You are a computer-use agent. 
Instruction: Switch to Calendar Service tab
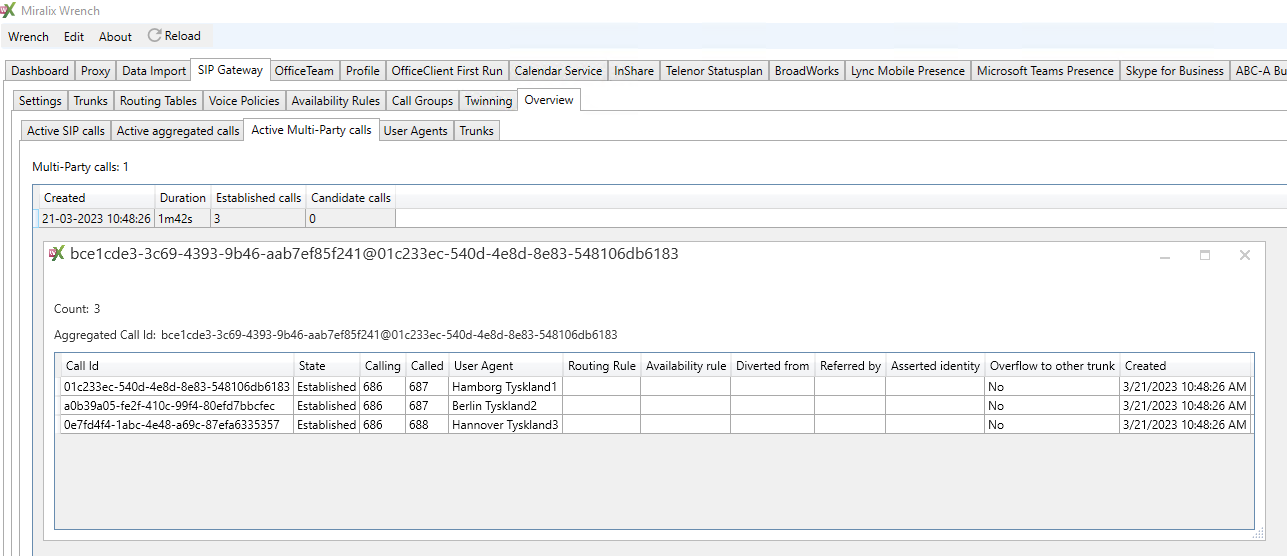pyautogui.click(x=558, y=71)
